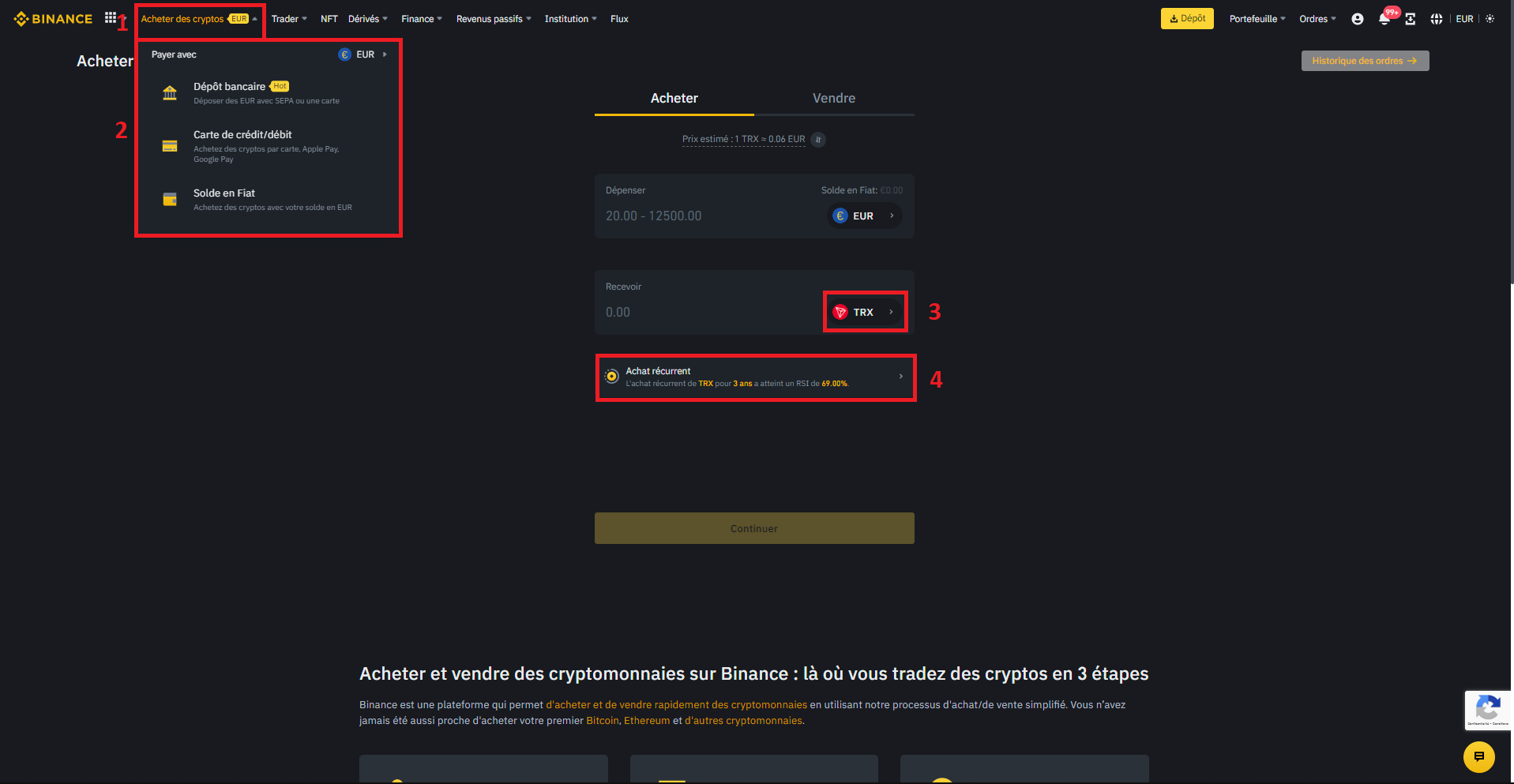
Task: Expand the Dérivés menu
Action: (368, 19)
